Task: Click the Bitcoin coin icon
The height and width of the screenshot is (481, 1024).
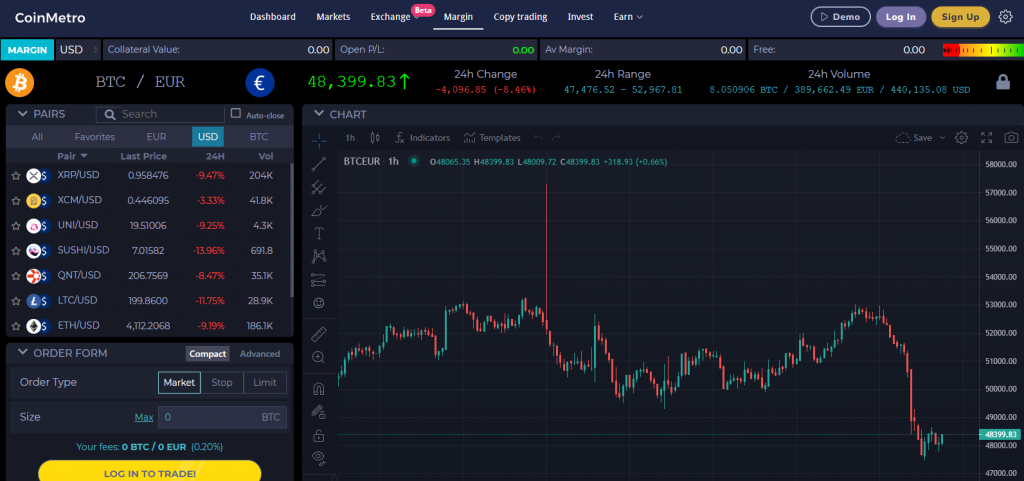Action: (20, 82)
